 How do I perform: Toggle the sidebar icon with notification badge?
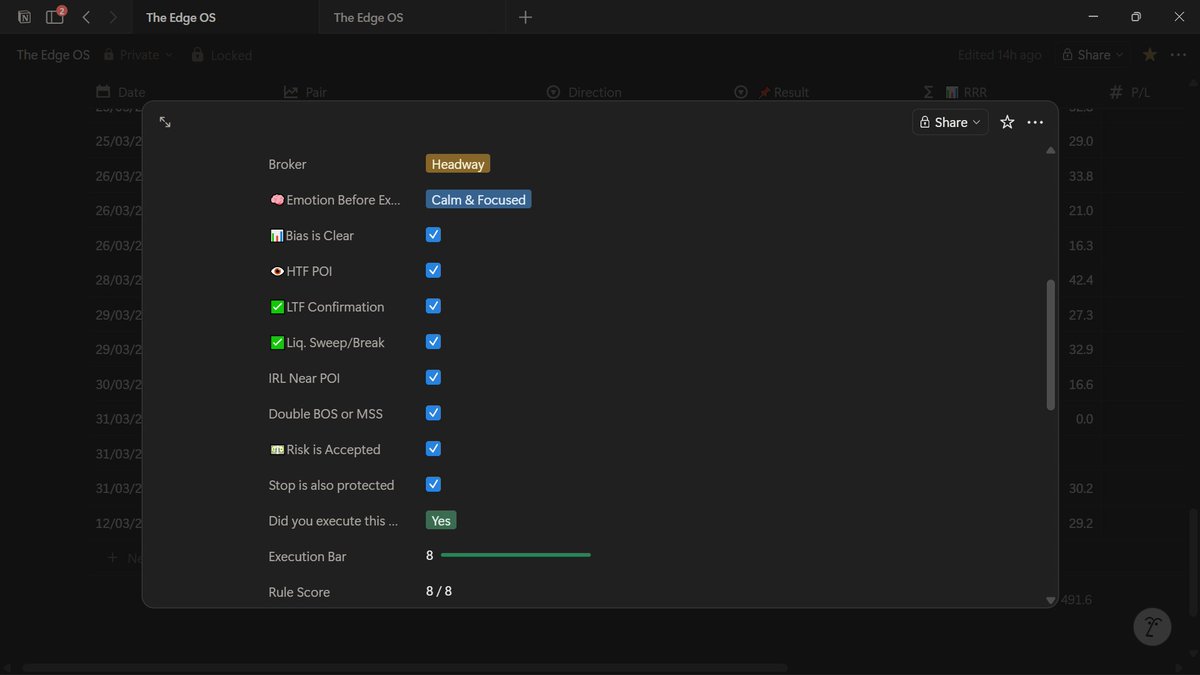(55, 17)
